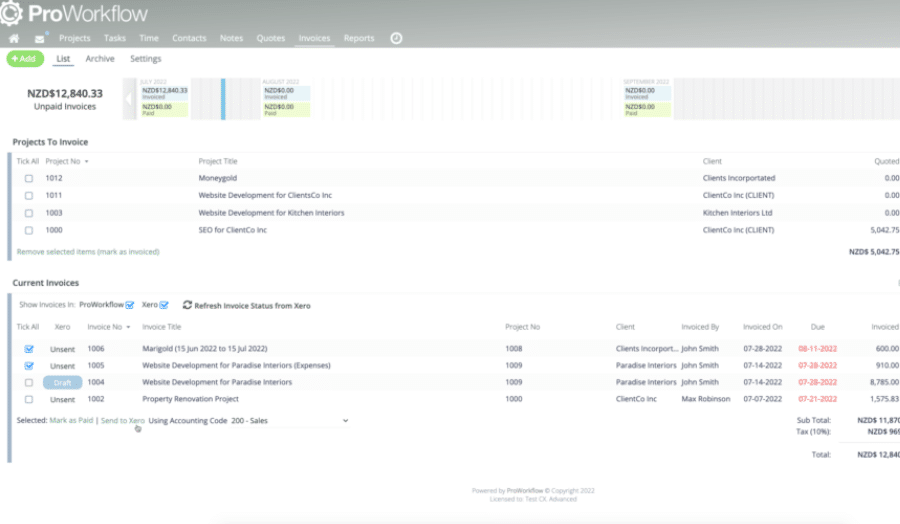Select August 2022 invoiced amount box

(x=286, y=94)
